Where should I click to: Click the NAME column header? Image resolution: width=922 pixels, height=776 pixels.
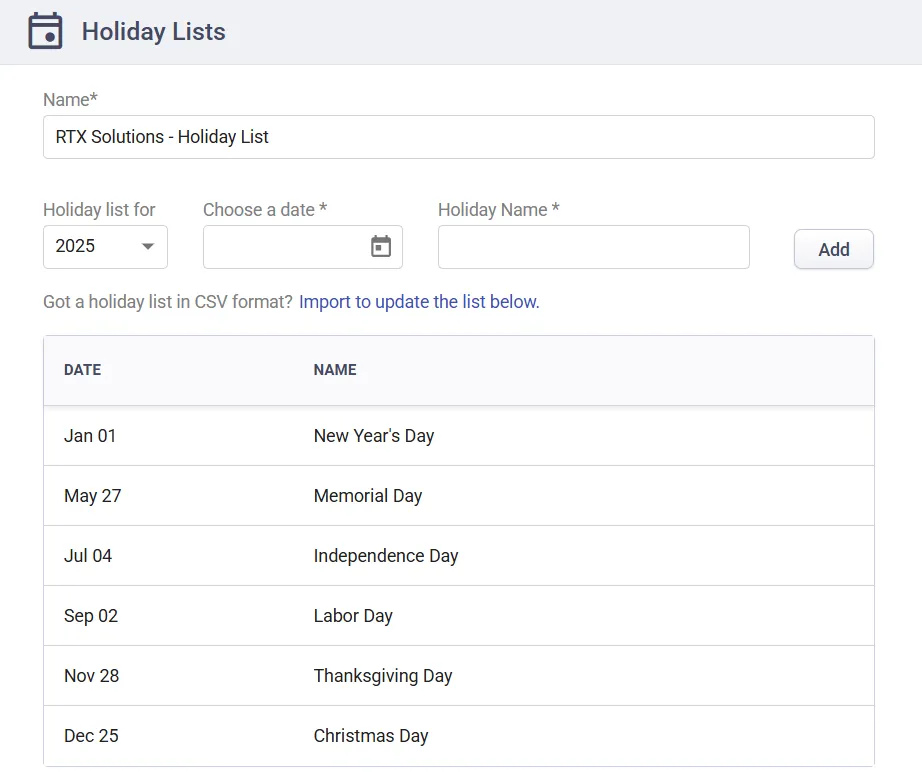point(335,370)
